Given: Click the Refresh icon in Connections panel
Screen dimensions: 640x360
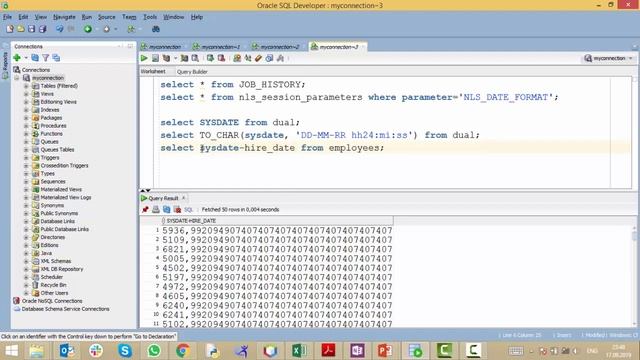Looking at the screenshot, I should click(x=35, y=58).
